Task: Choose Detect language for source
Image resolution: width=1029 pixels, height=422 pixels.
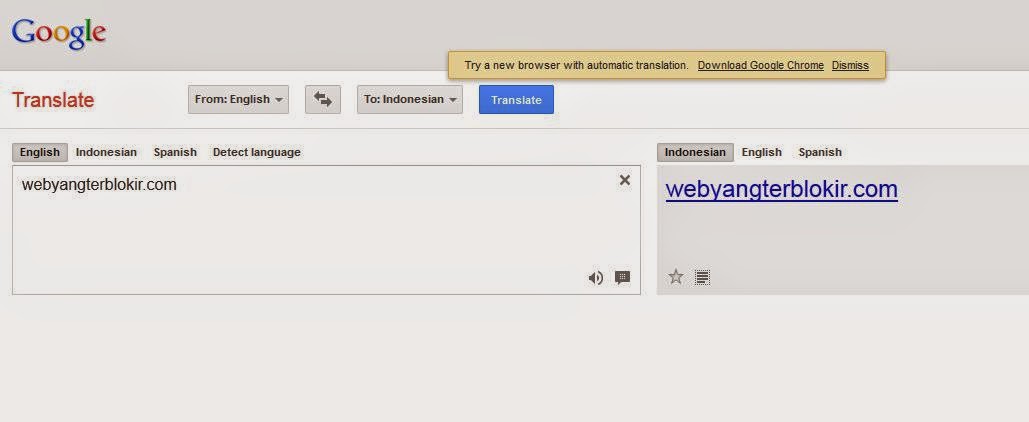Action: (257, 152)
